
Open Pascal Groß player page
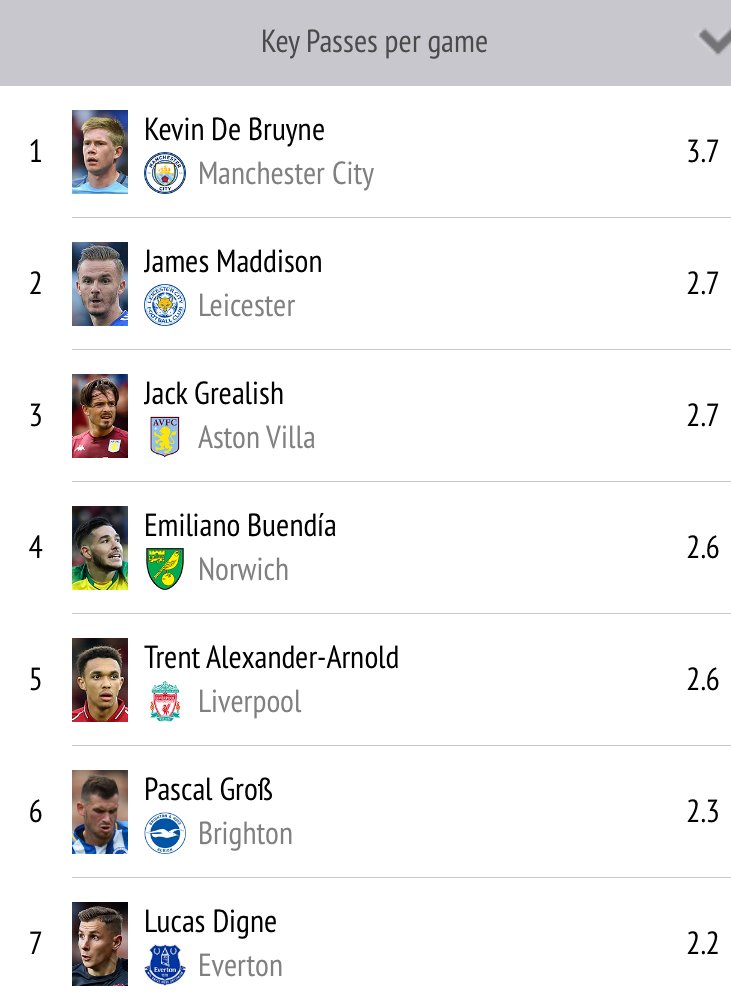click(208, 790)
